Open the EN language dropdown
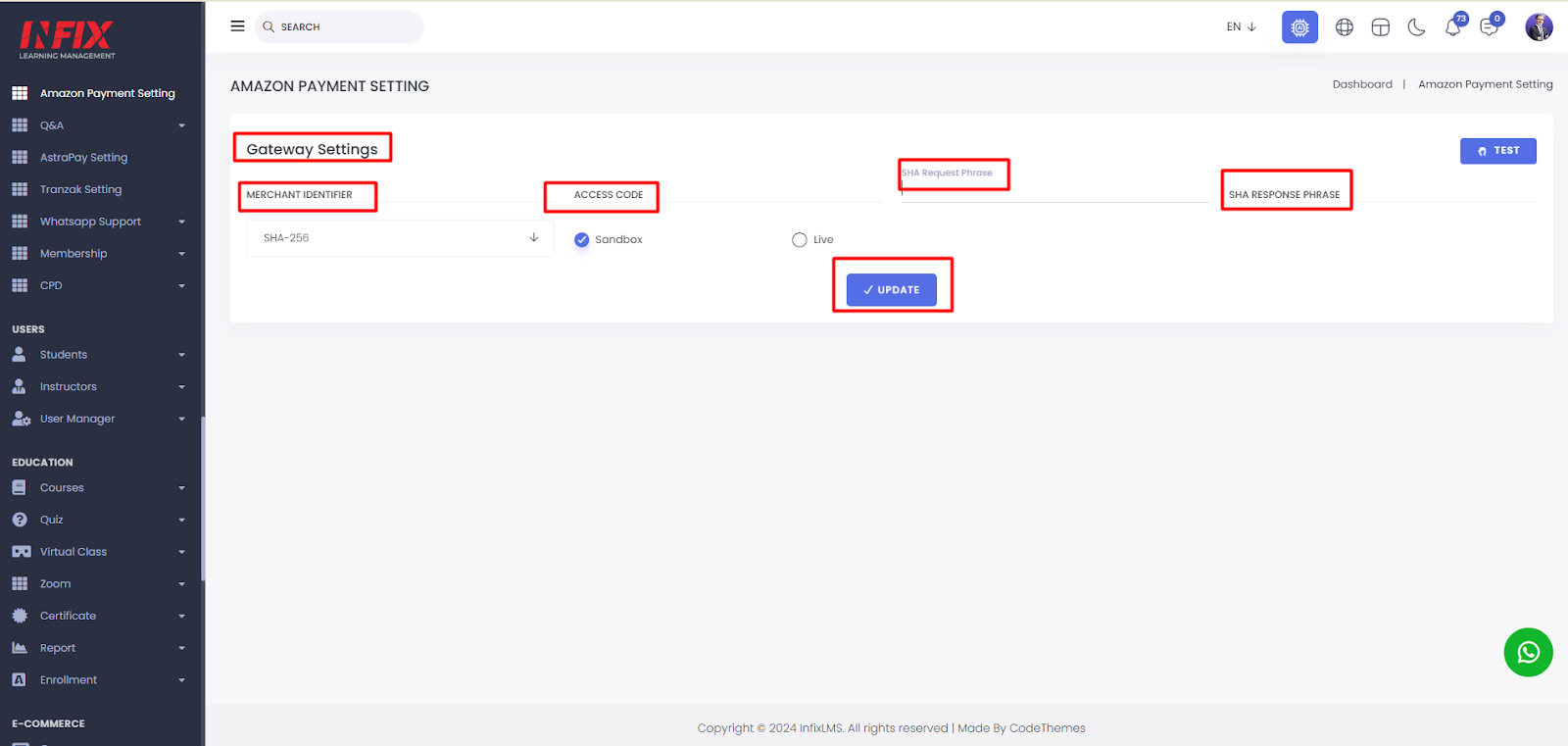Image resolution: width=1568 pixels, height=746 pixels. click(1241, 27)
